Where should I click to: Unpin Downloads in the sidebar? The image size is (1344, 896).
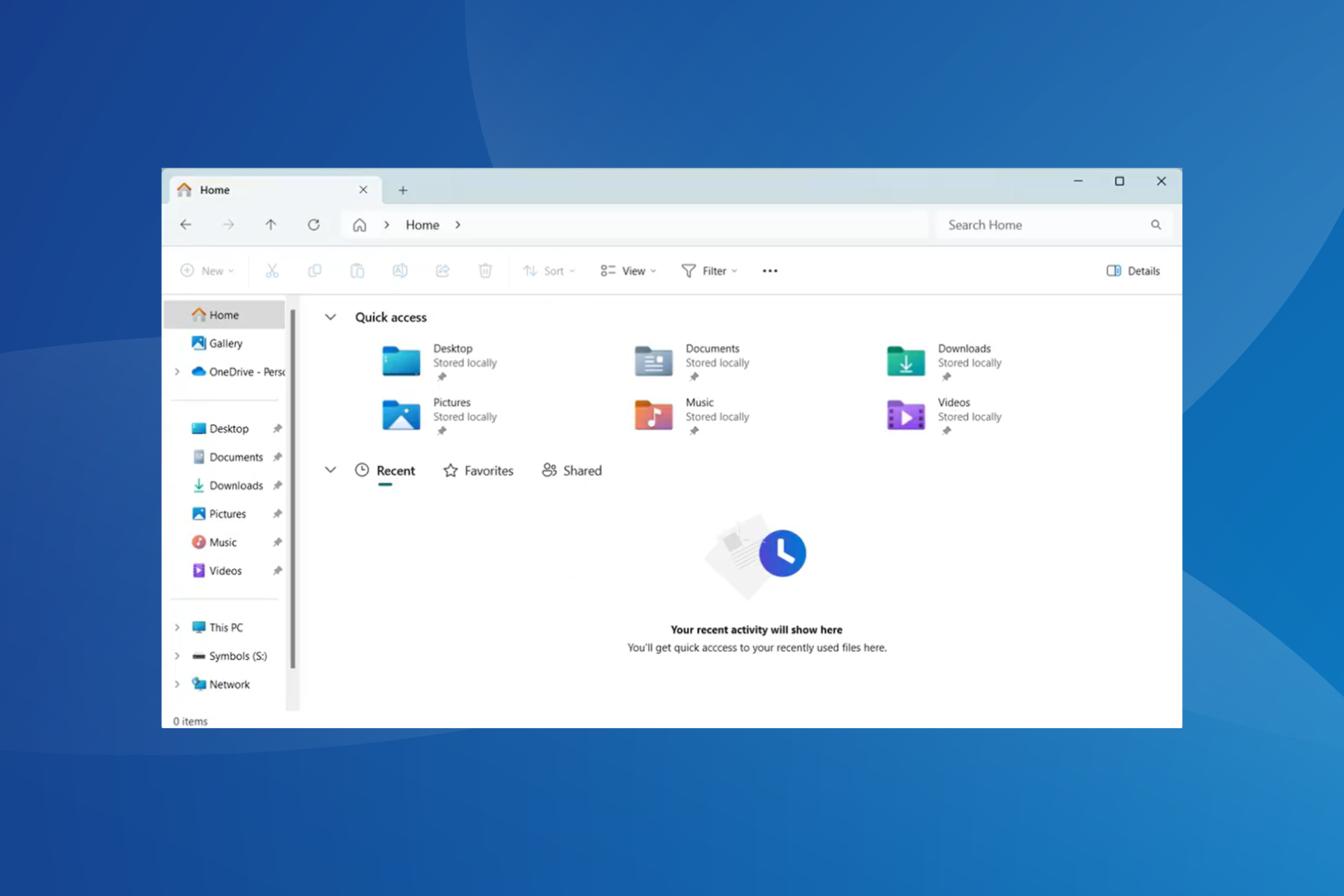[x=277, y=485]
